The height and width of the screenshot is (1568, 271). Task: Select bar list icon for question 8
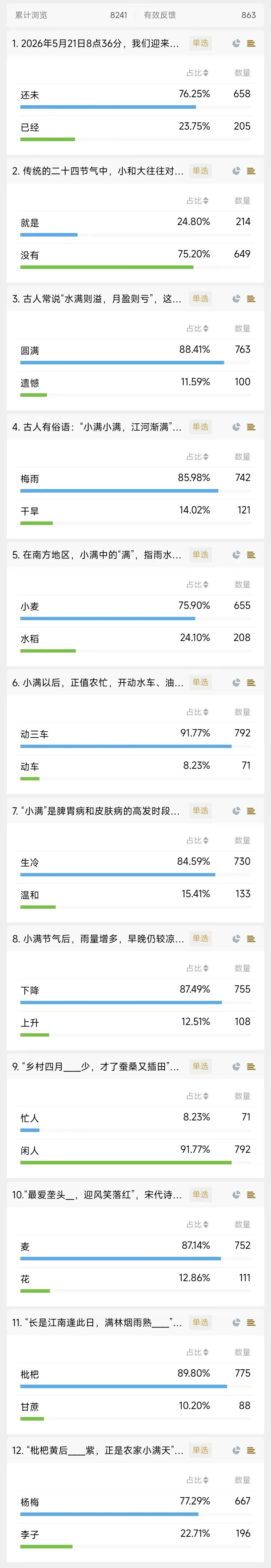point(251,939)
